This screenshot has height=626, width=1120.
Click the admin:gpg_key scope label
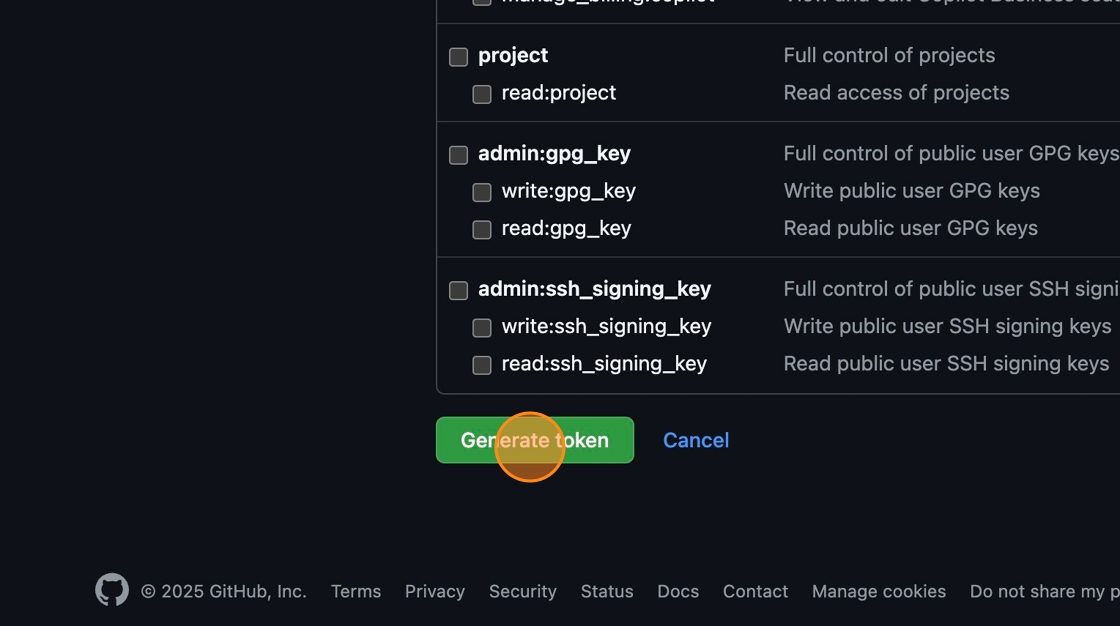click(x=554, y=153)
